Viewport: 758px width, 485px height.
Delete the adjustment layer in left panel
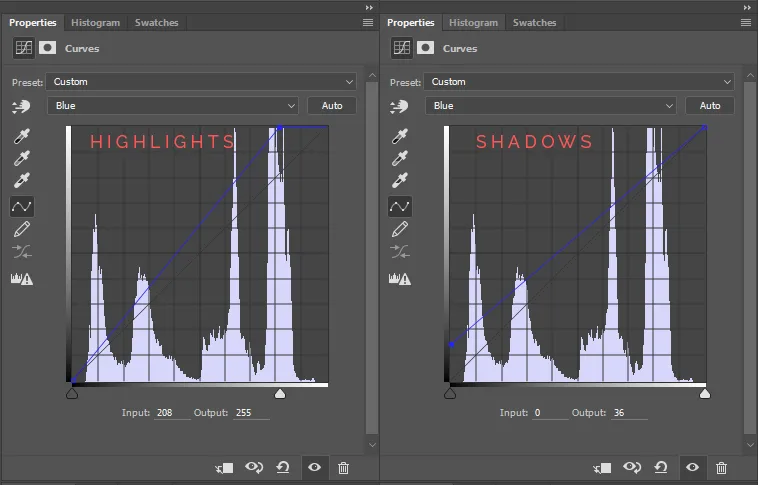(x=343, y=468)
